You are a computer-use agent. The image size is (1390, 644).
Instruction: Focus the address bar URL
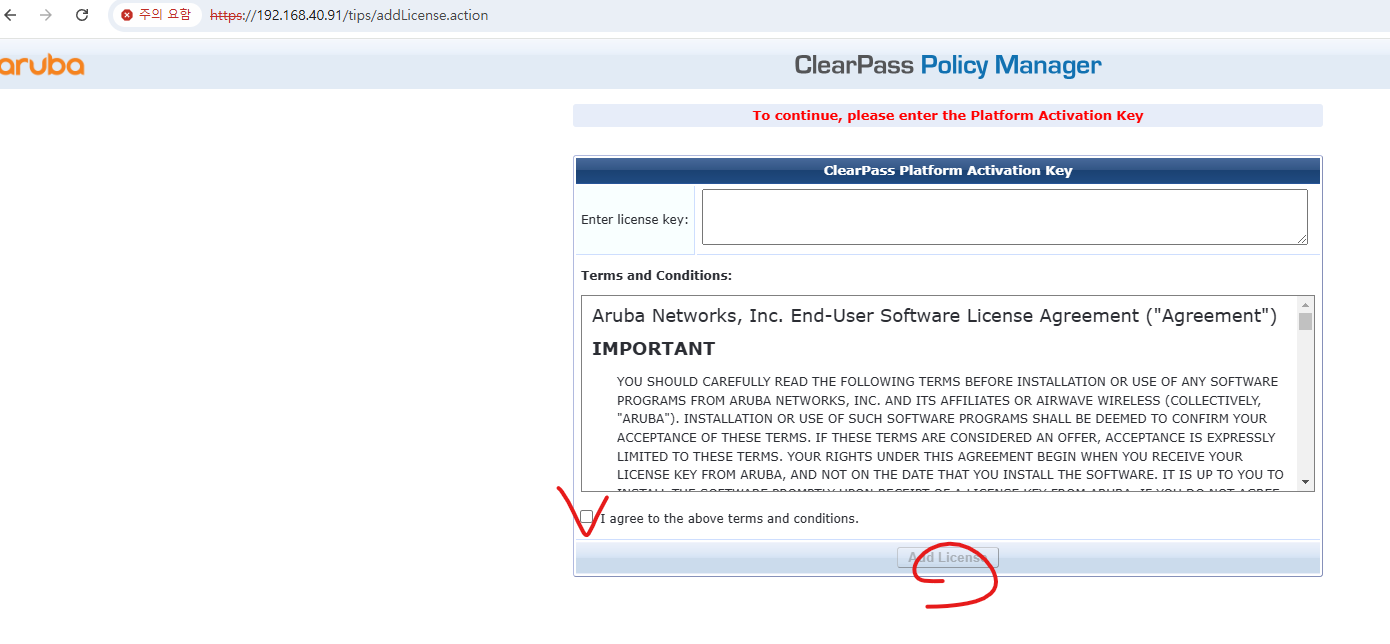point(349,16)
